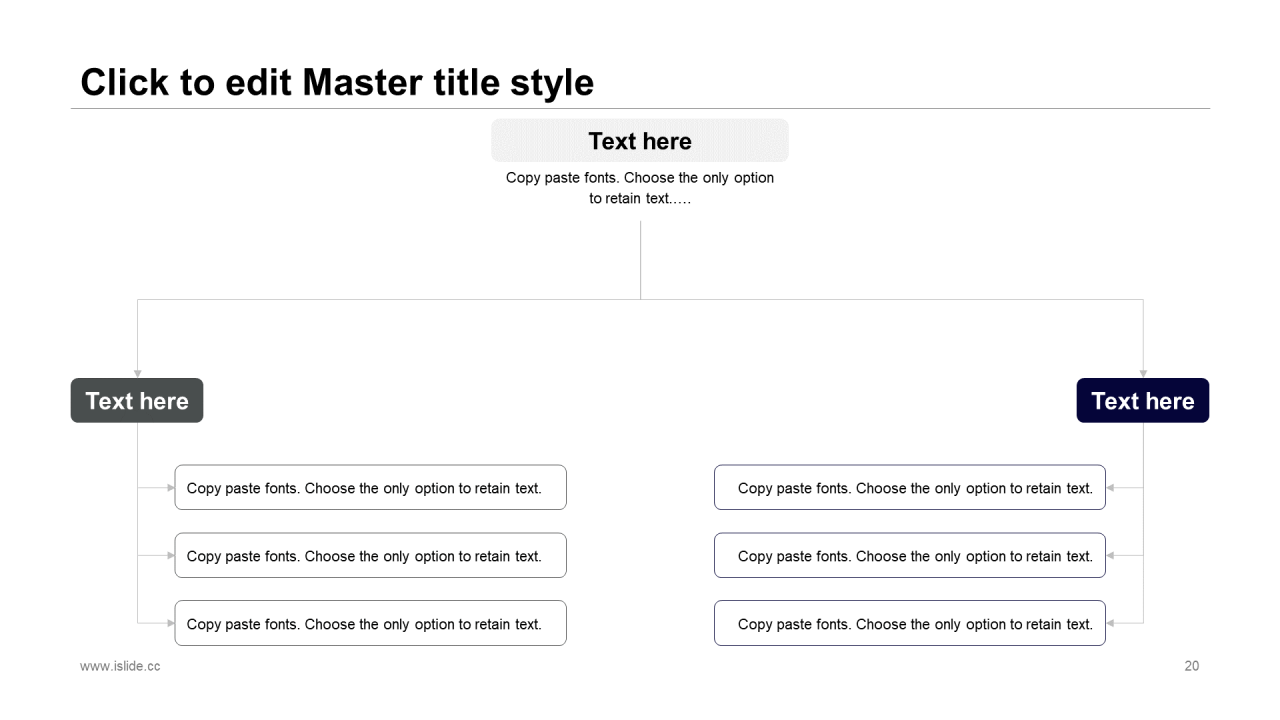Open the www.islide.cc footer link
This screenshot has width=1280, height=720.
tap(120, 666)
